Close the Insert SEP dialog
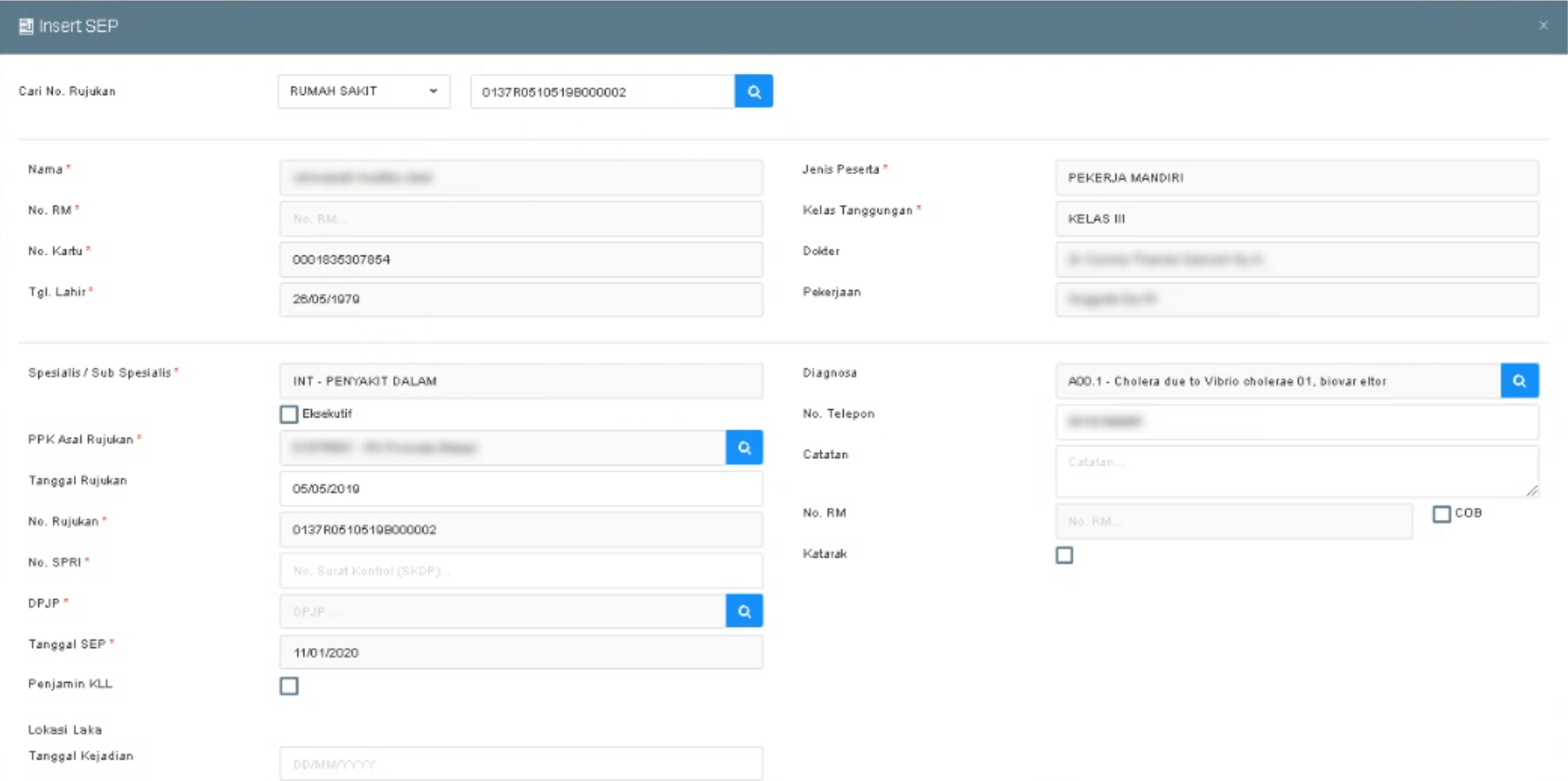The height and width of the screenshot is (781, 1568). click(1543, 26)
